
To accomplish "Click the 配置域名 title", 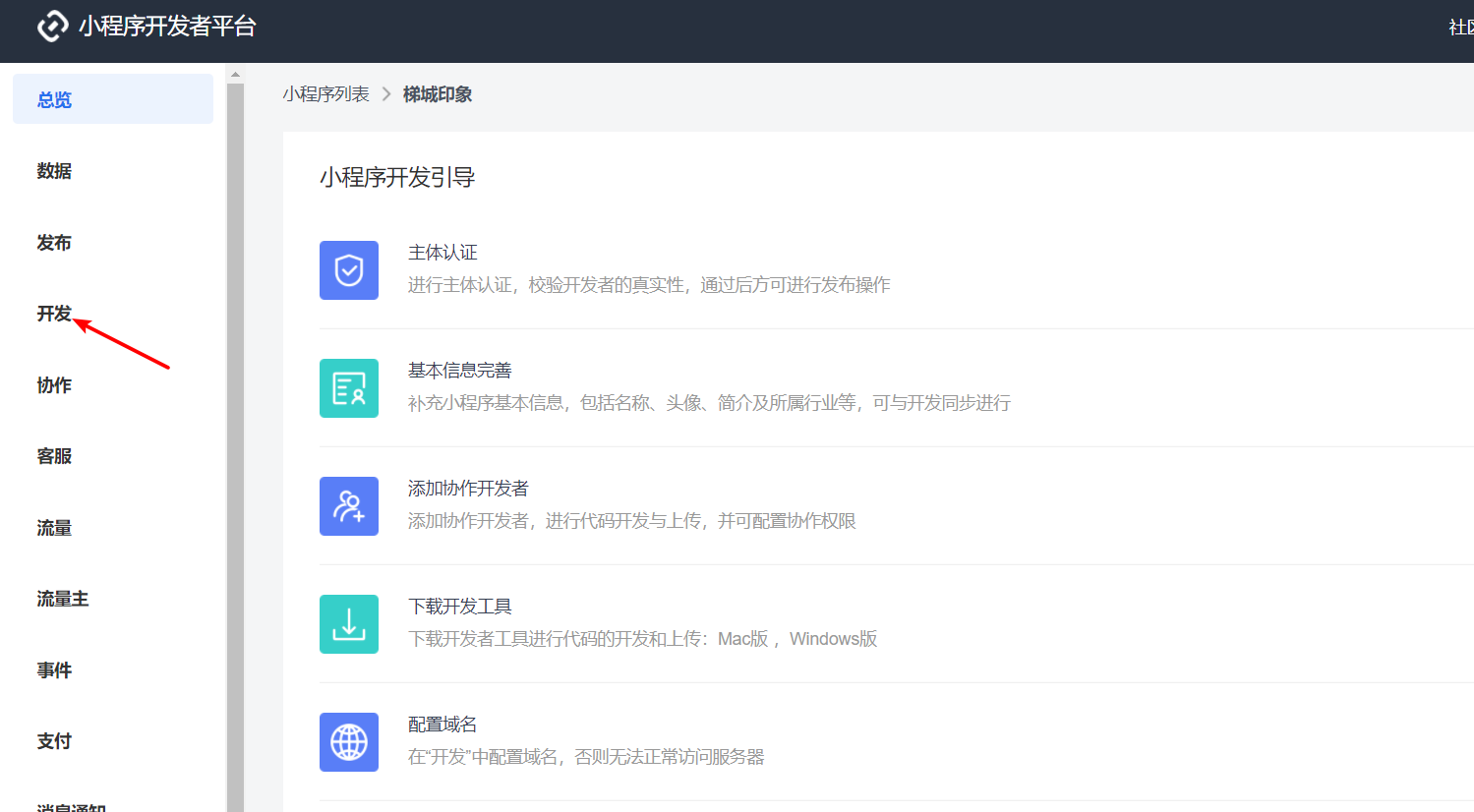I will [442, 725].
